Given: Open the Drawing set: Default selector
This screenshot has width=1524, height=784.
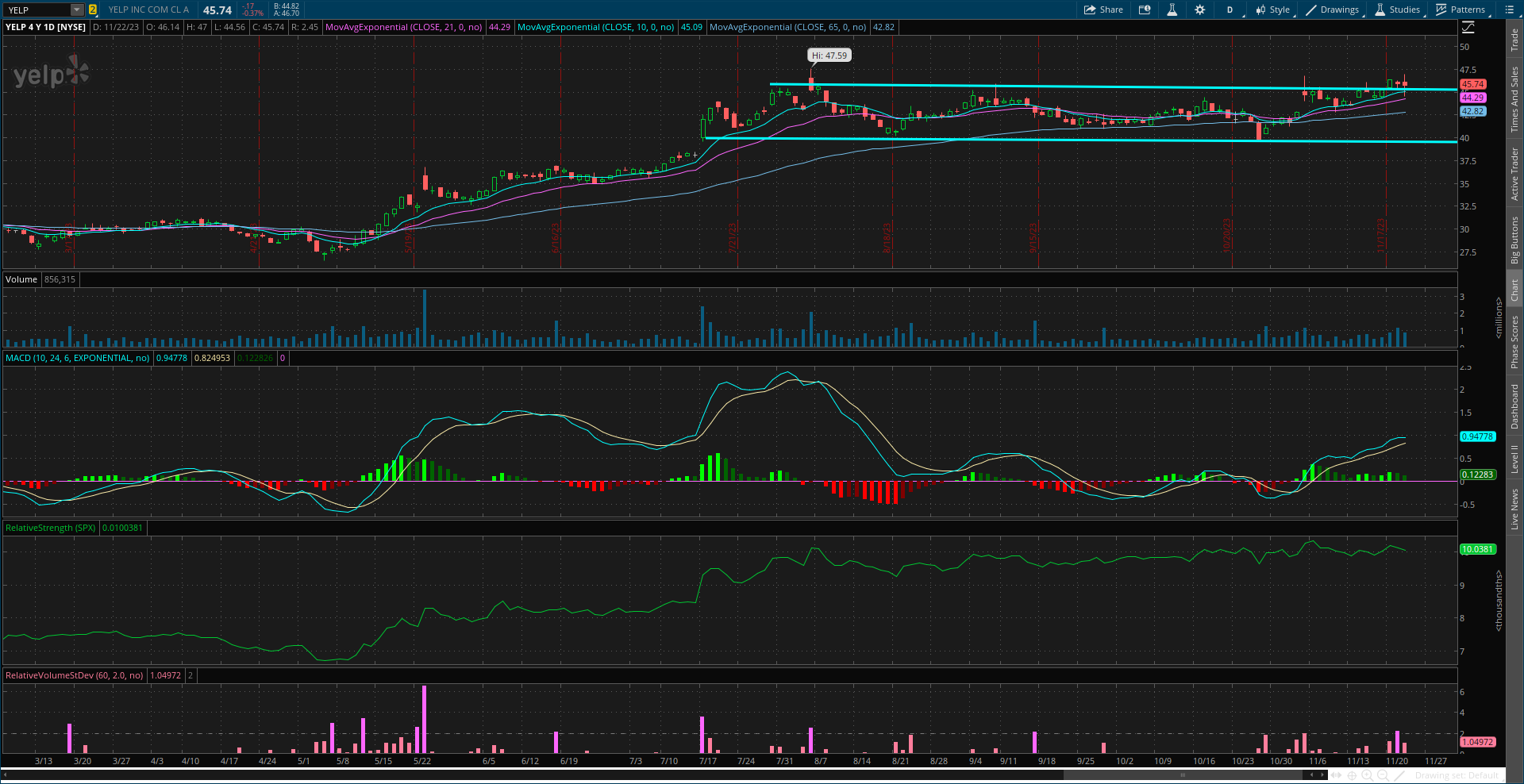Looking at the screenshot, I should [x=1457, y=775].
